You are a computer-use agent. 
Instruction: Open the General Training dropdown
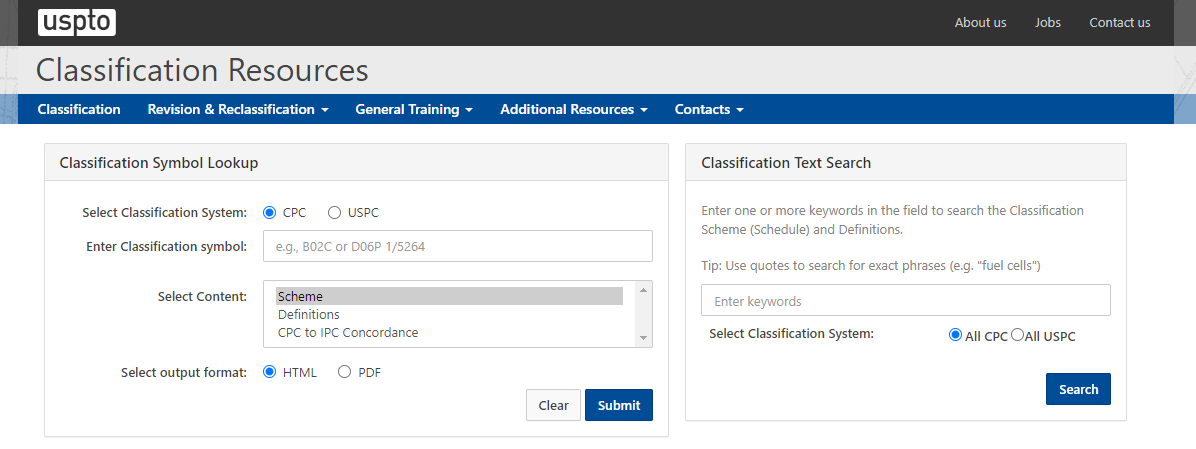(414, 109)
